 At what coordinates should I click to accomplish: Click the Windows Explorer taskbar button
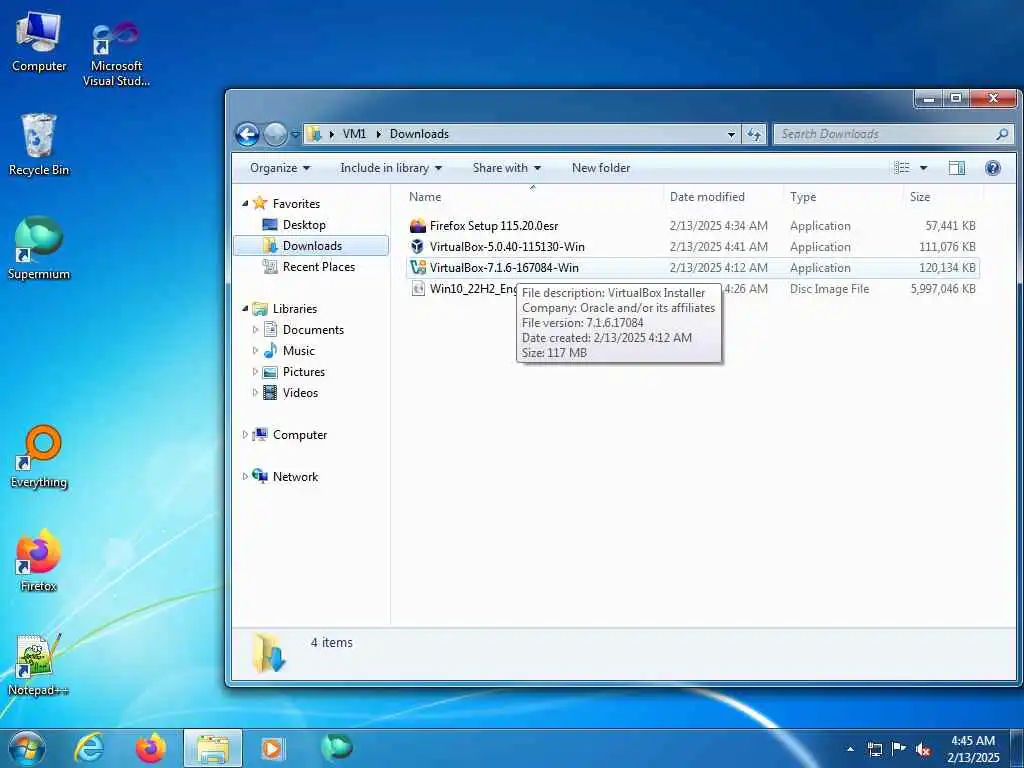pos(213,748)
